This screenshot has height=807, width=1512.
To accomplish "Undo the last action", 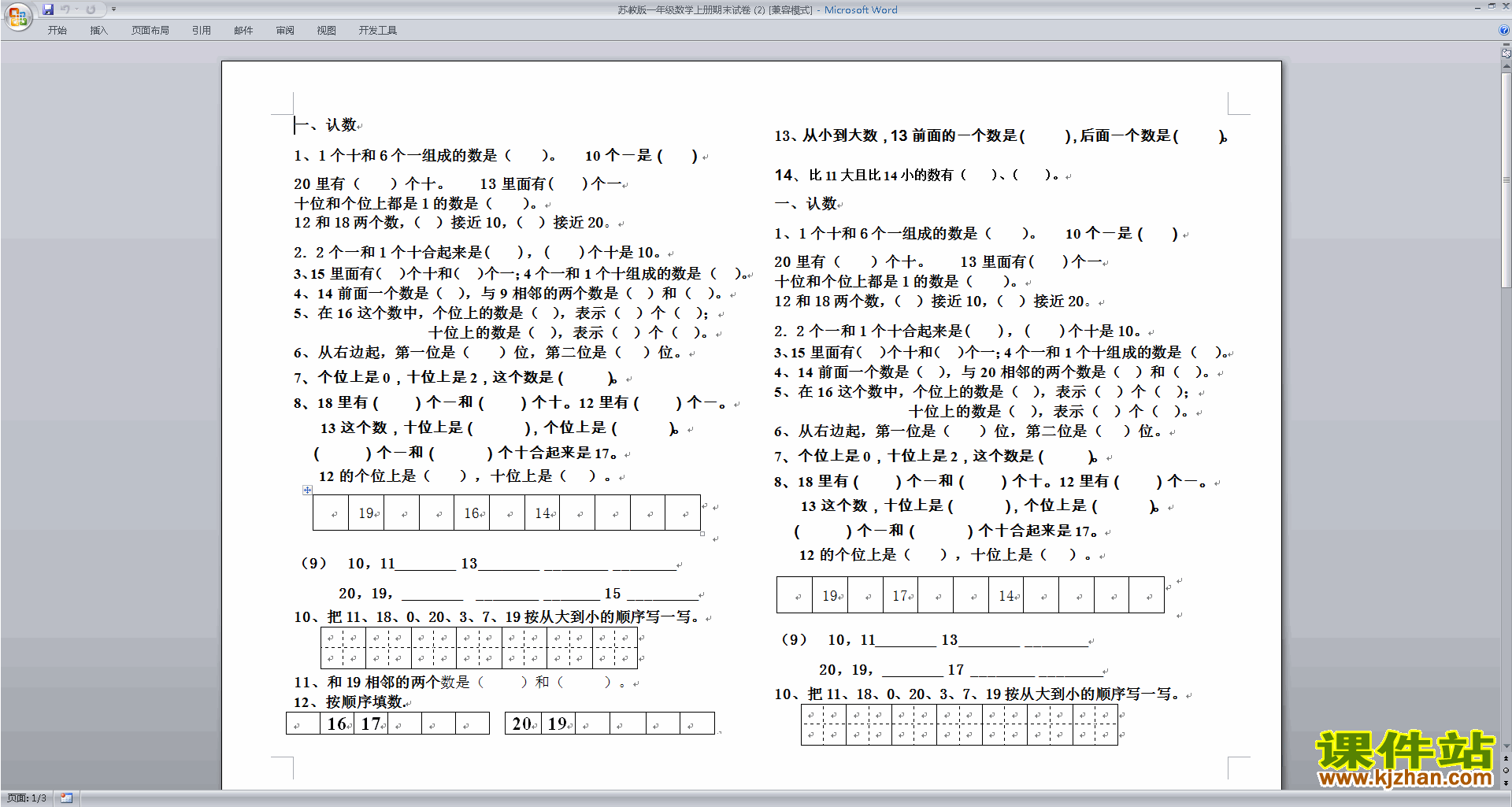I will (65, 9).
